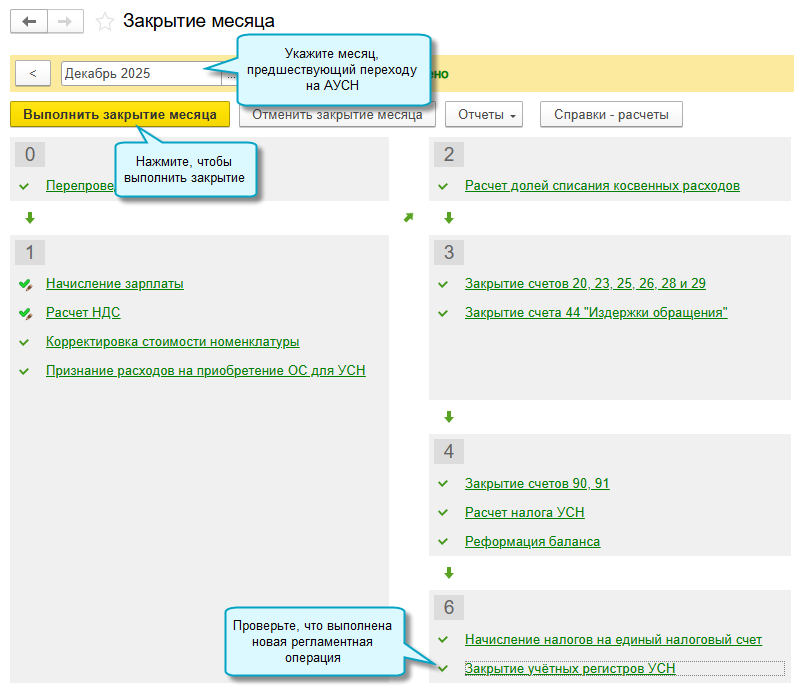The height and width of the screenshot is (692, 794).
Task: Open Закрытие счета 44 "Издержки обращения"
Action: [596, 312]
